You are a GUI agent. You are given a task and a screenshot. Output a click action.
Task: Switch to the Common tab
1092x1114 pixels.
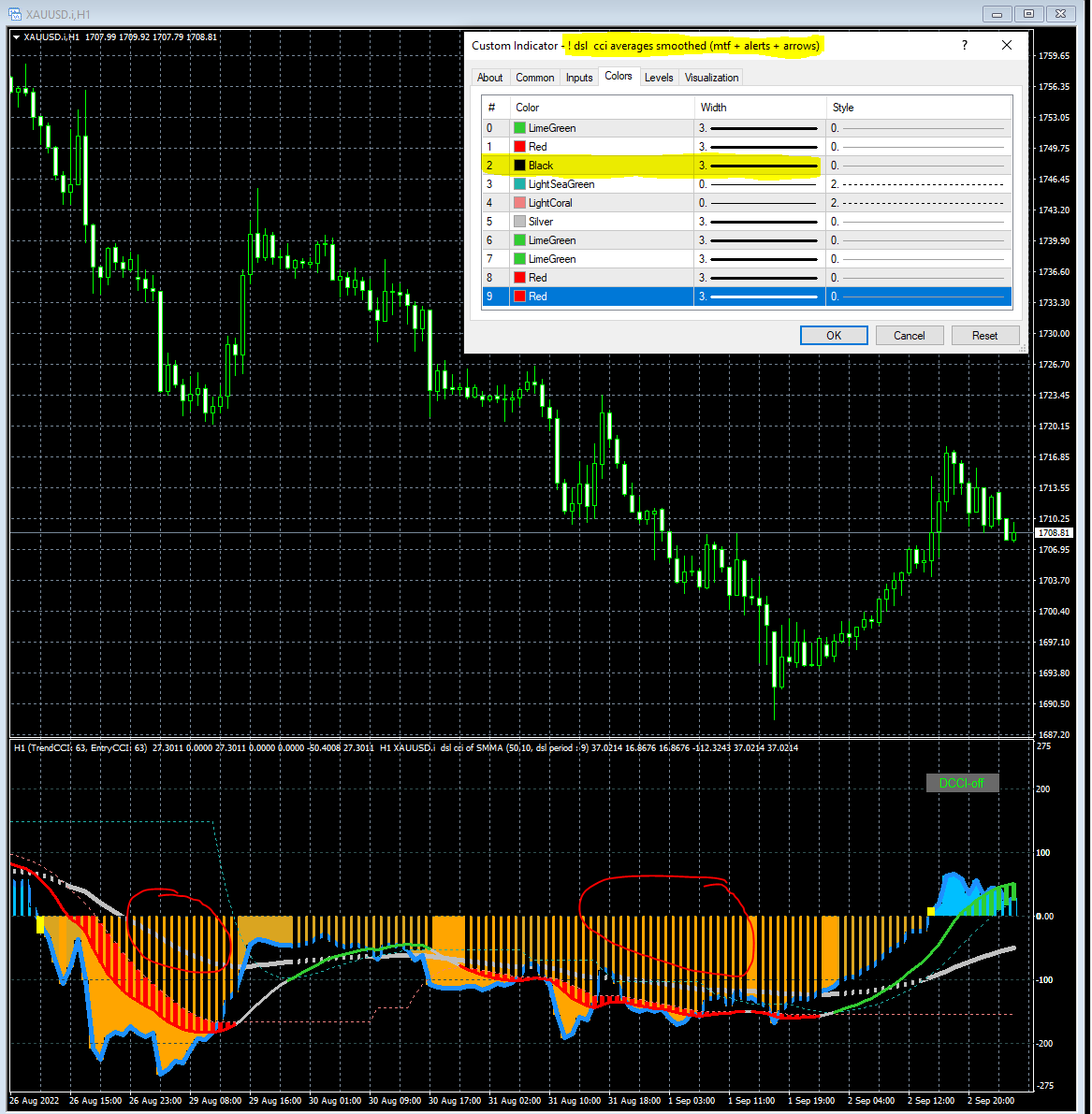click(534, 78)
